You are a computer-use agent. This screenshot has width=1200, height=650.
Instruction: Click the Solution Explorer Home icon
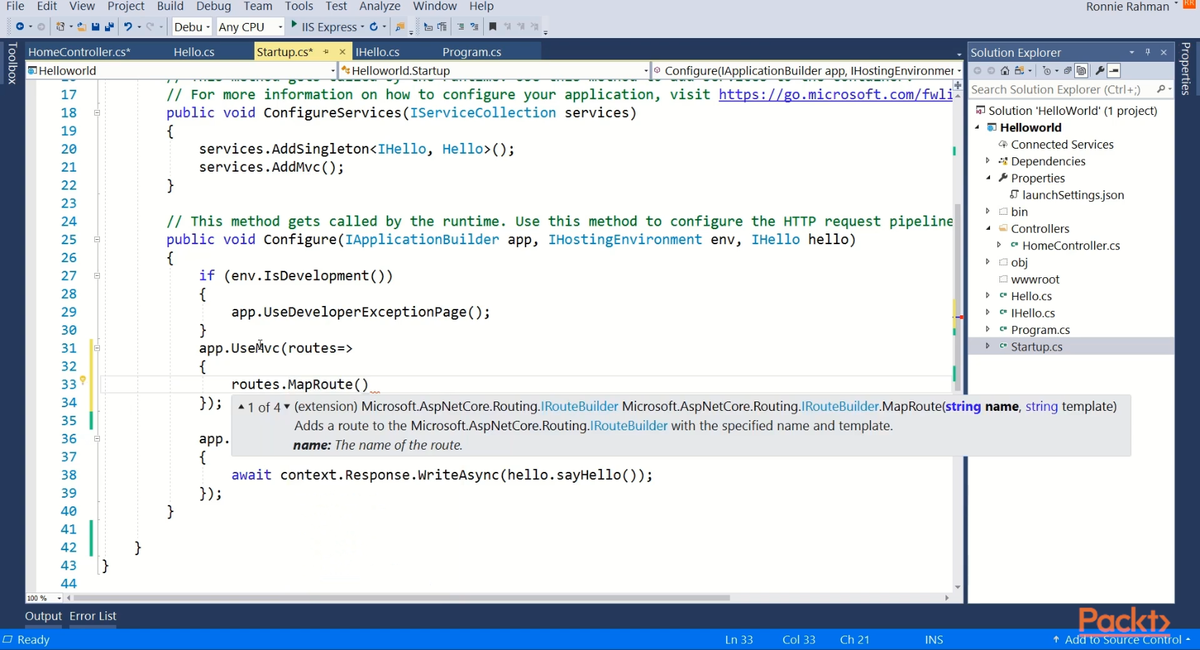[1005, 71]
